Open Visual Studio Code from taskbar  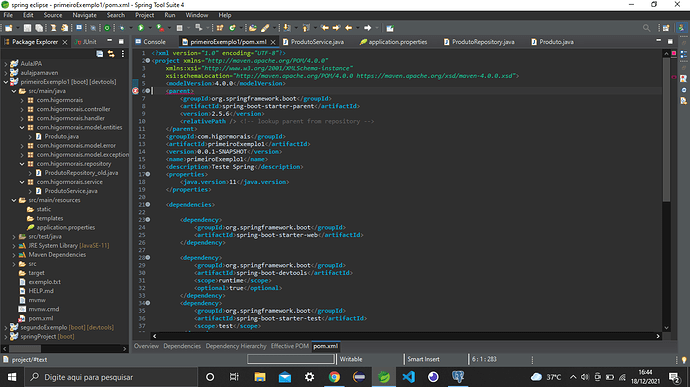tap(408, 377)
